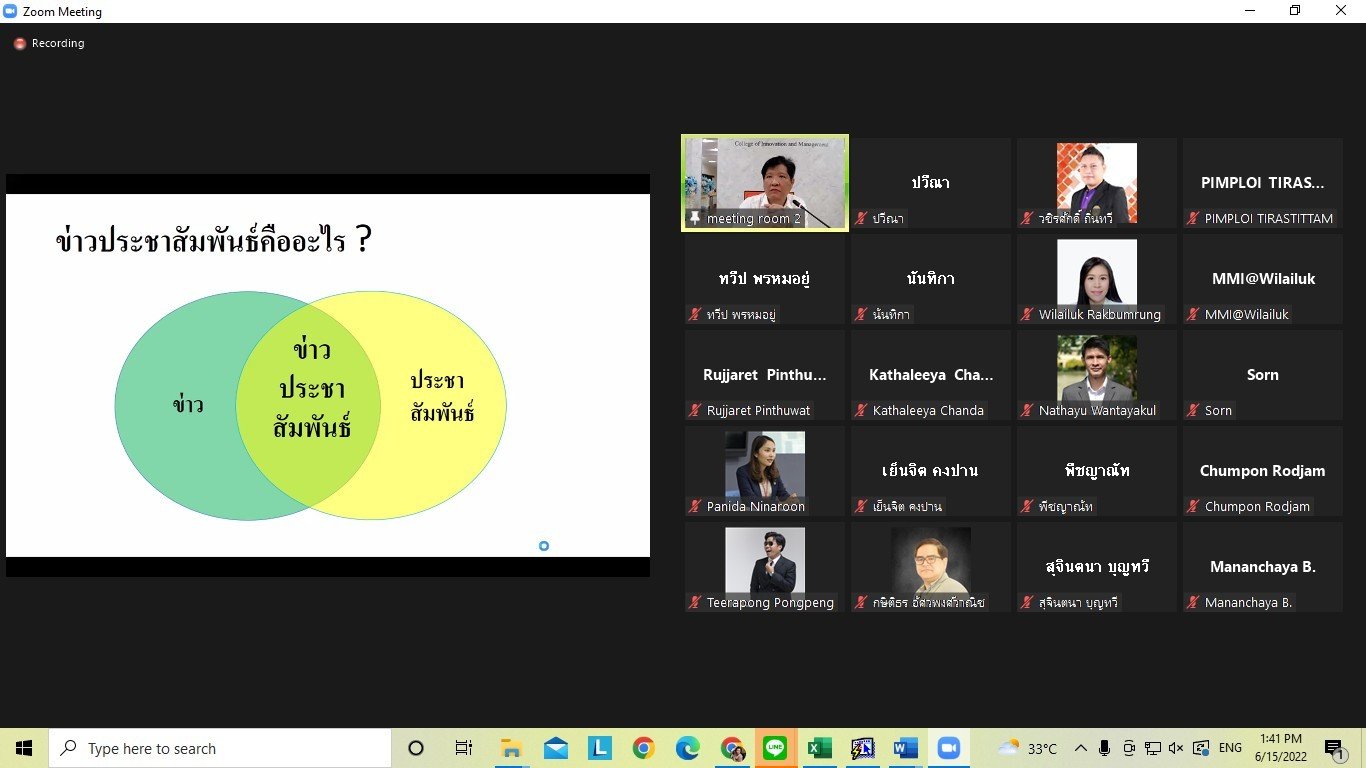
Task: Click the Task View icon
Action: tap(463, 748)
